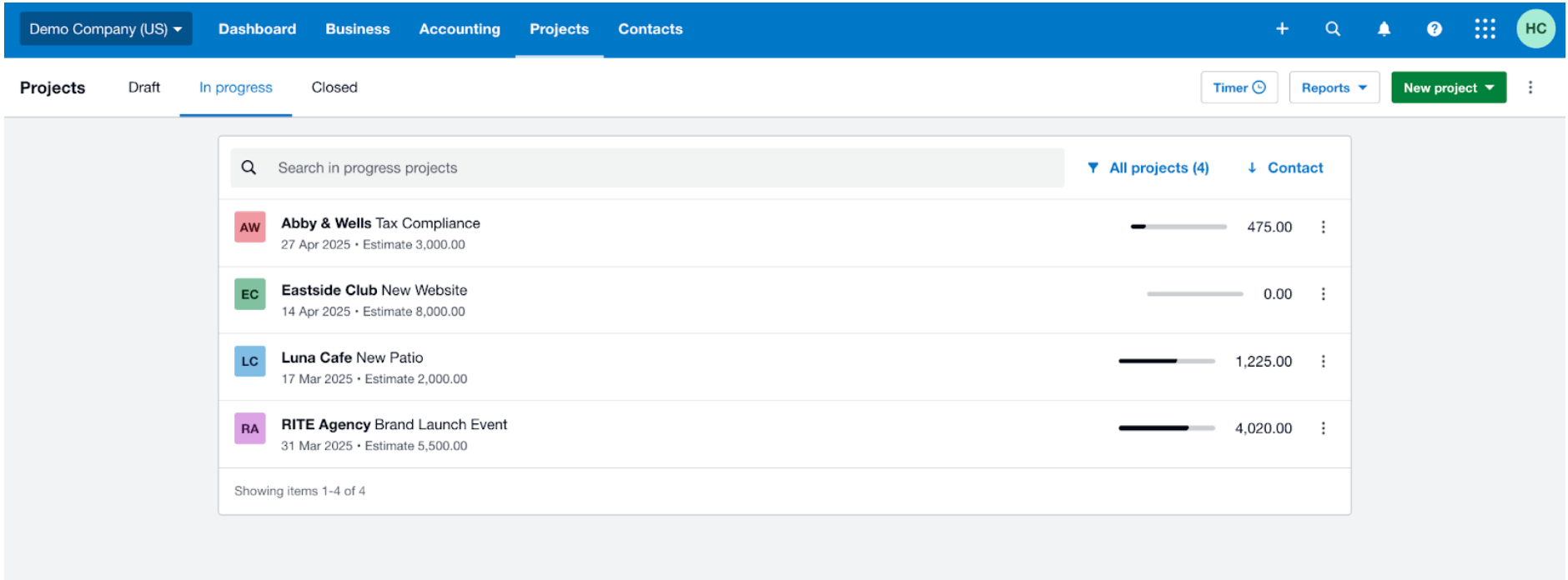Click the plus icon to create new
Screen dimensions: 1568x580
coord(1282,29)
